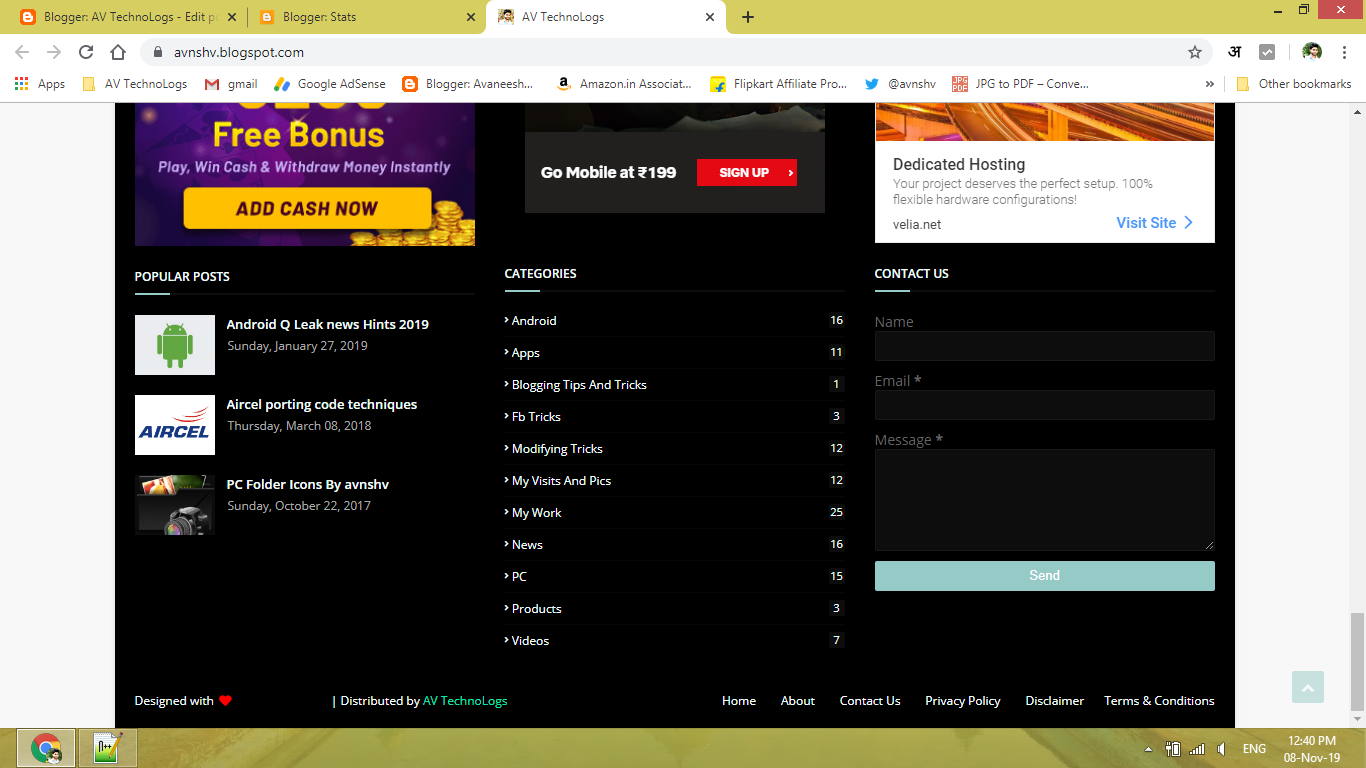1366x768 pixels.
Task: Open the Amazon.in Associates bookmark
Action: [624, 84]
